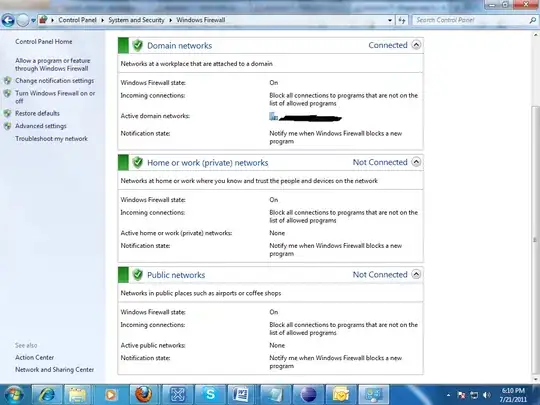
Task: Open Change notification settings
Action: tap(54, 81)
